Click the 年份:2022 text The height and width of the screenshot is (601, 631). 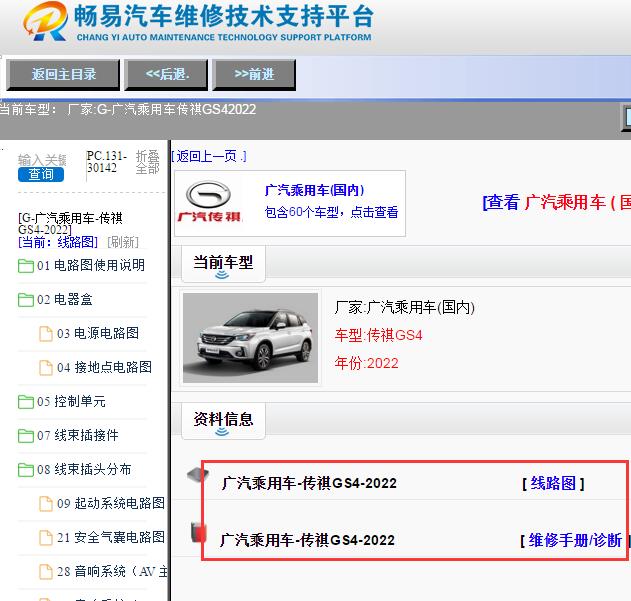click(367, 363)
